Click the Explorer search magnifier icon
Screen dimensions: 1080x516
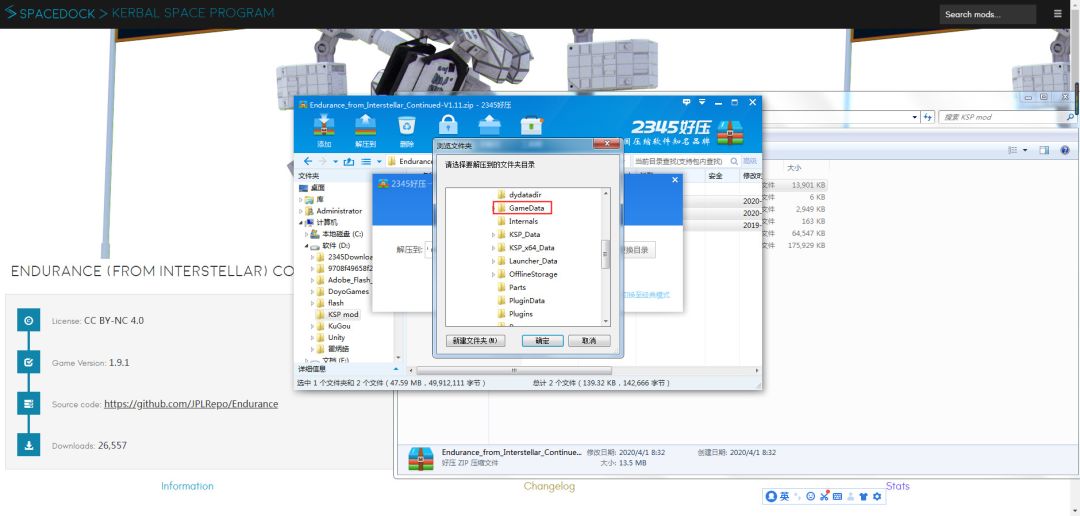coord(1070,117)
